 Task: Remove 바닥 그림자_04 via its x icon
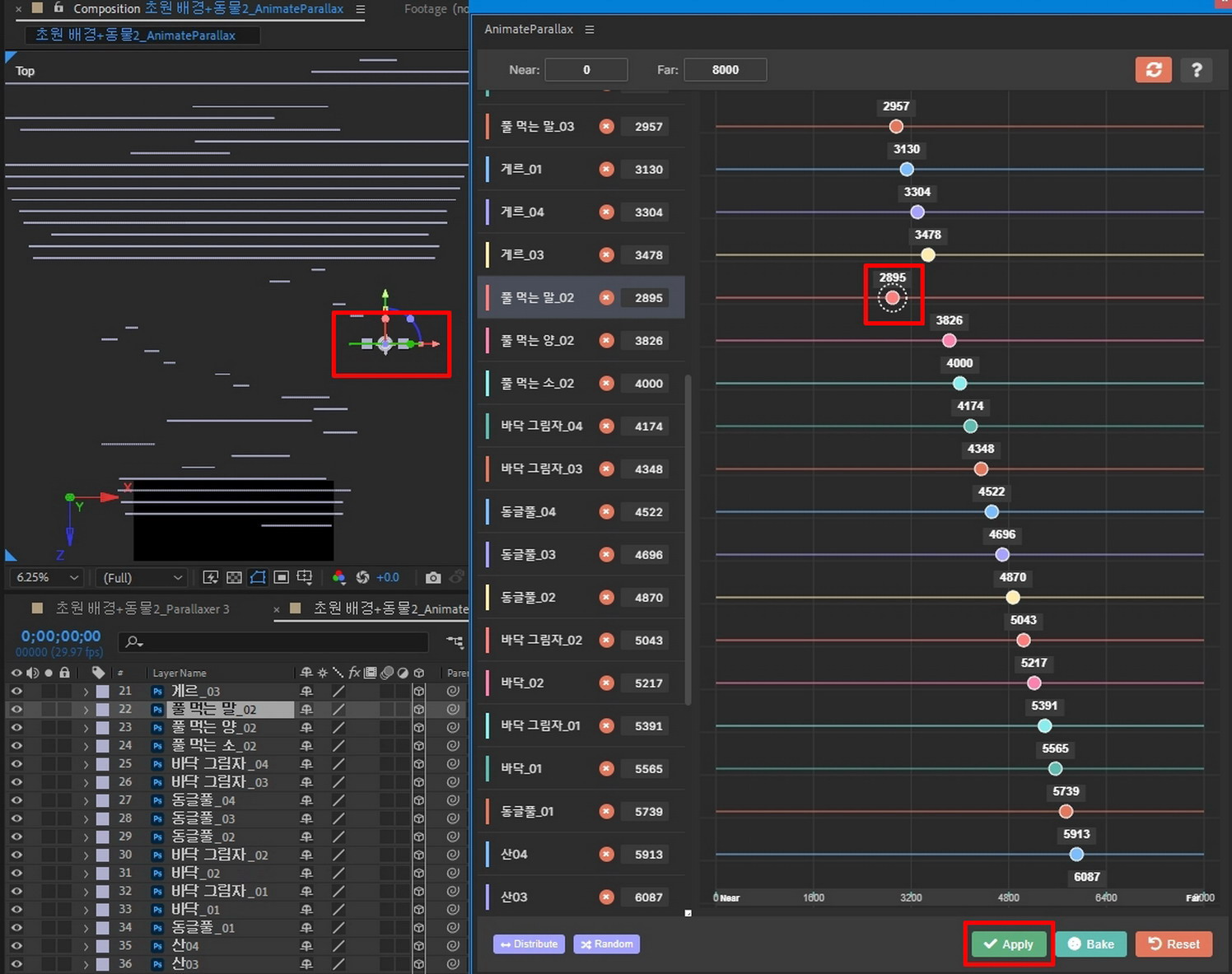click(606, 426)
